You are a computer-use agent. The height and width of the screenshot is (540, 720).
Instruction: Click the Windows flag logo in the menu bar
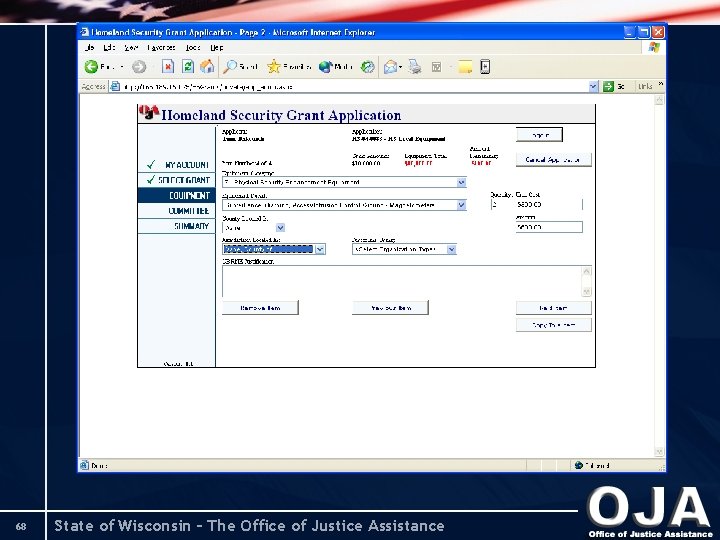tap(654, 47)
